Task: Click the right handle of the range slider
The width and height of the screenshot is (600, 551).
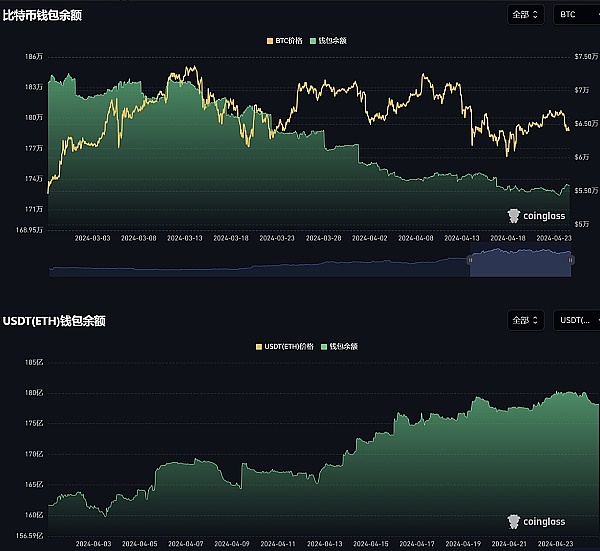Action: (x=571, y=260)
